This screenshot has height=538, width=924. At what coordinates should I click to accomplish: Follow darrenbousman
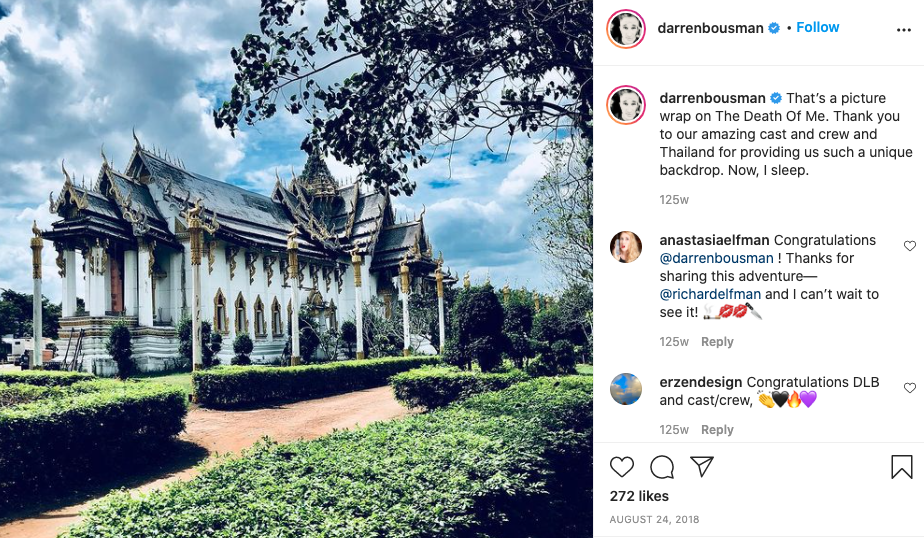tap(817, 28)
